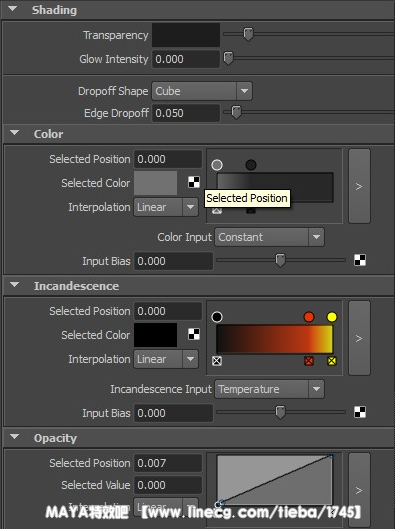Open the Color Input dropdown
Screen dimensions: 395x529
(x=269, y=237)
